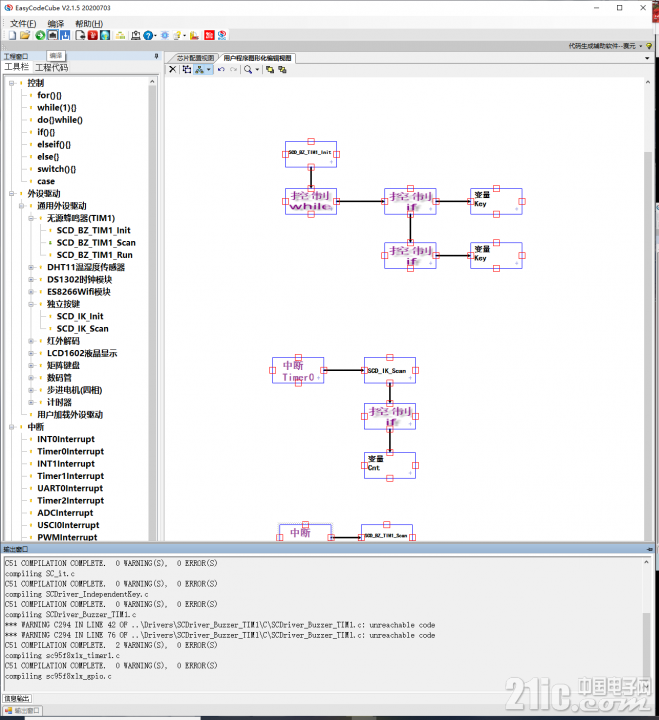The height and width of the screenshot is (720, 659).
Task: Click the globe icon in the toolbar
Action: click(x=105, y=35)
